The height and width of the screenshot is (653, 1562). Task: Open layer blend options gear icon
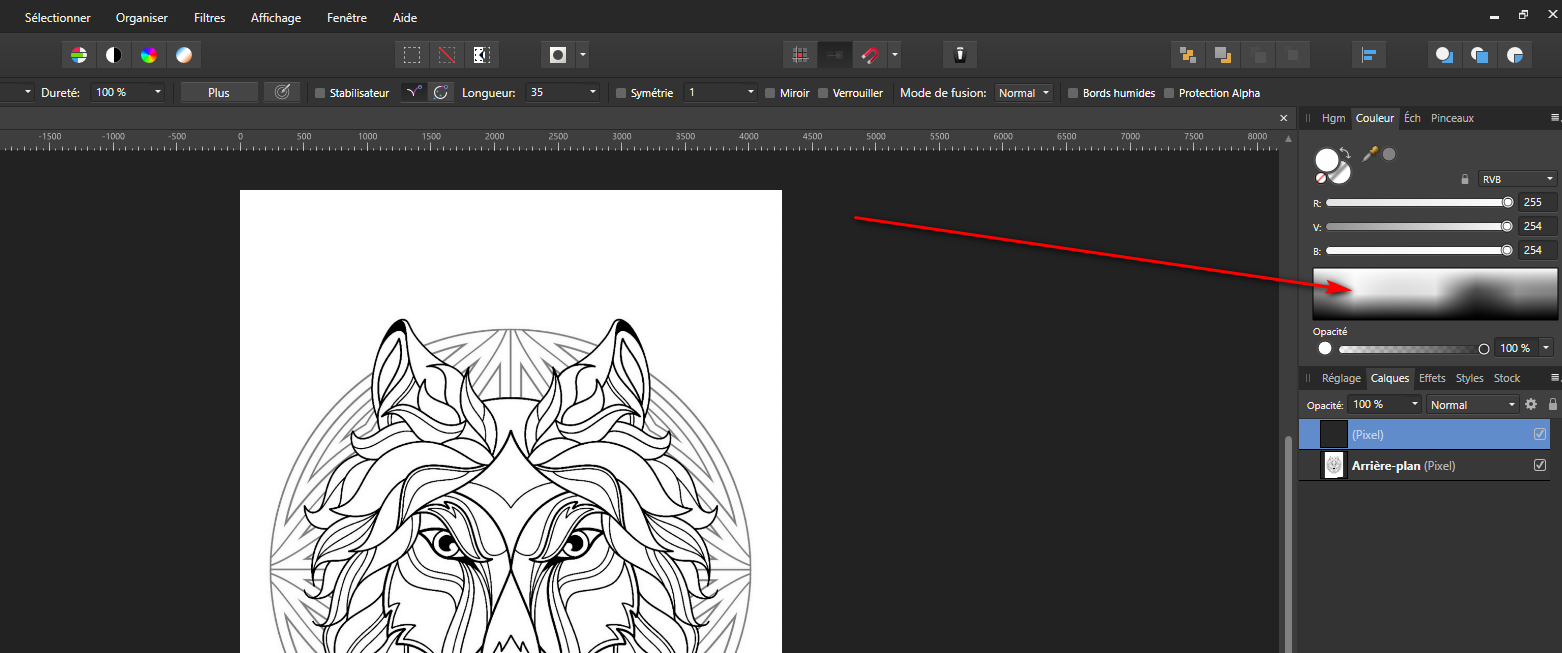click(x=1531, y=405)
